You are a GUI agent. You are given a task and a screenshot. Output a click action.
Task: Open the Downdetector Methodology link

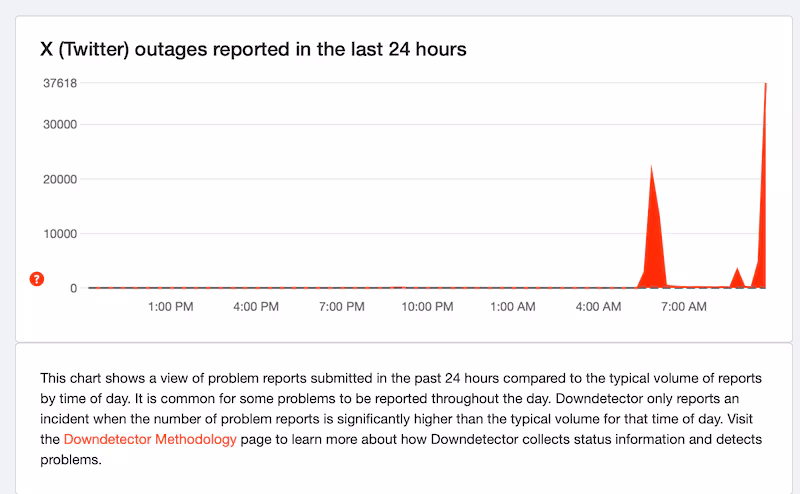pyautogui.click(x=150, y=439)
